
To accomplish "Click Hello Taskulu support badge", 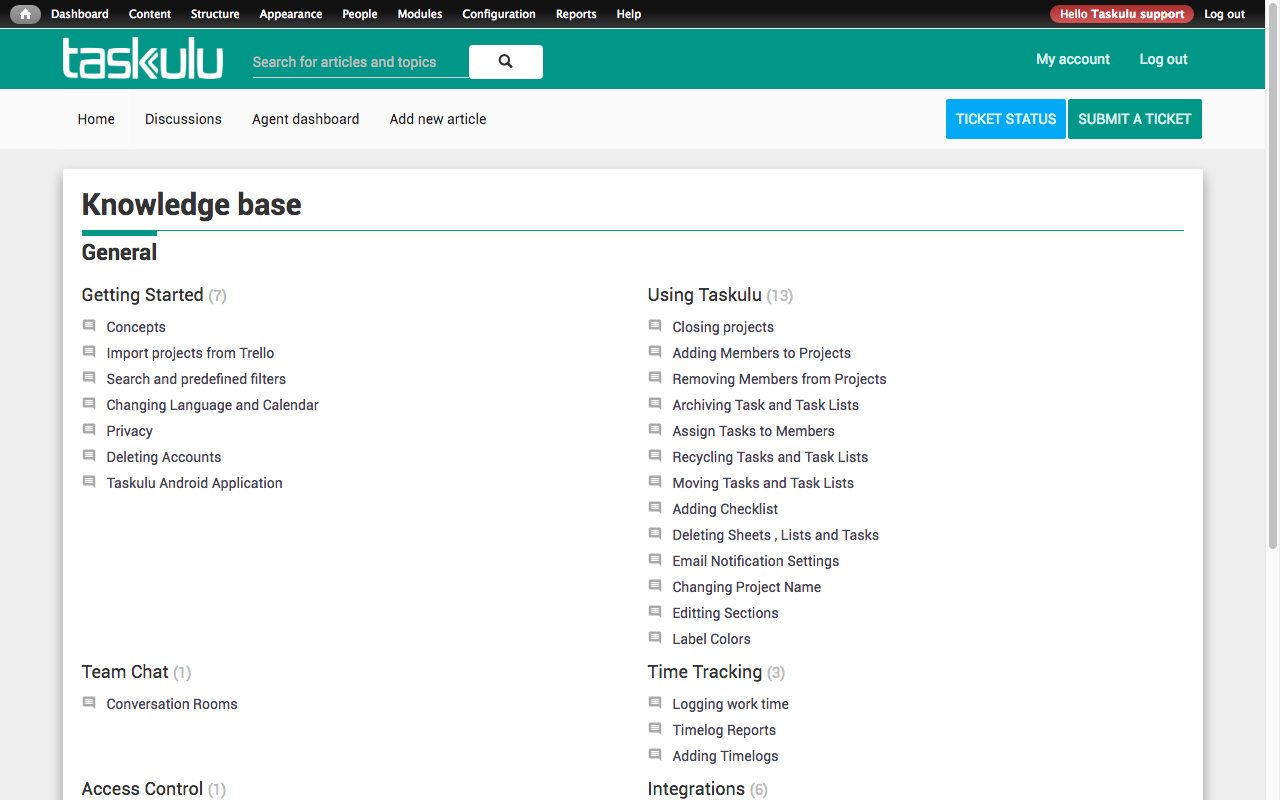I will coord(1122,14).
